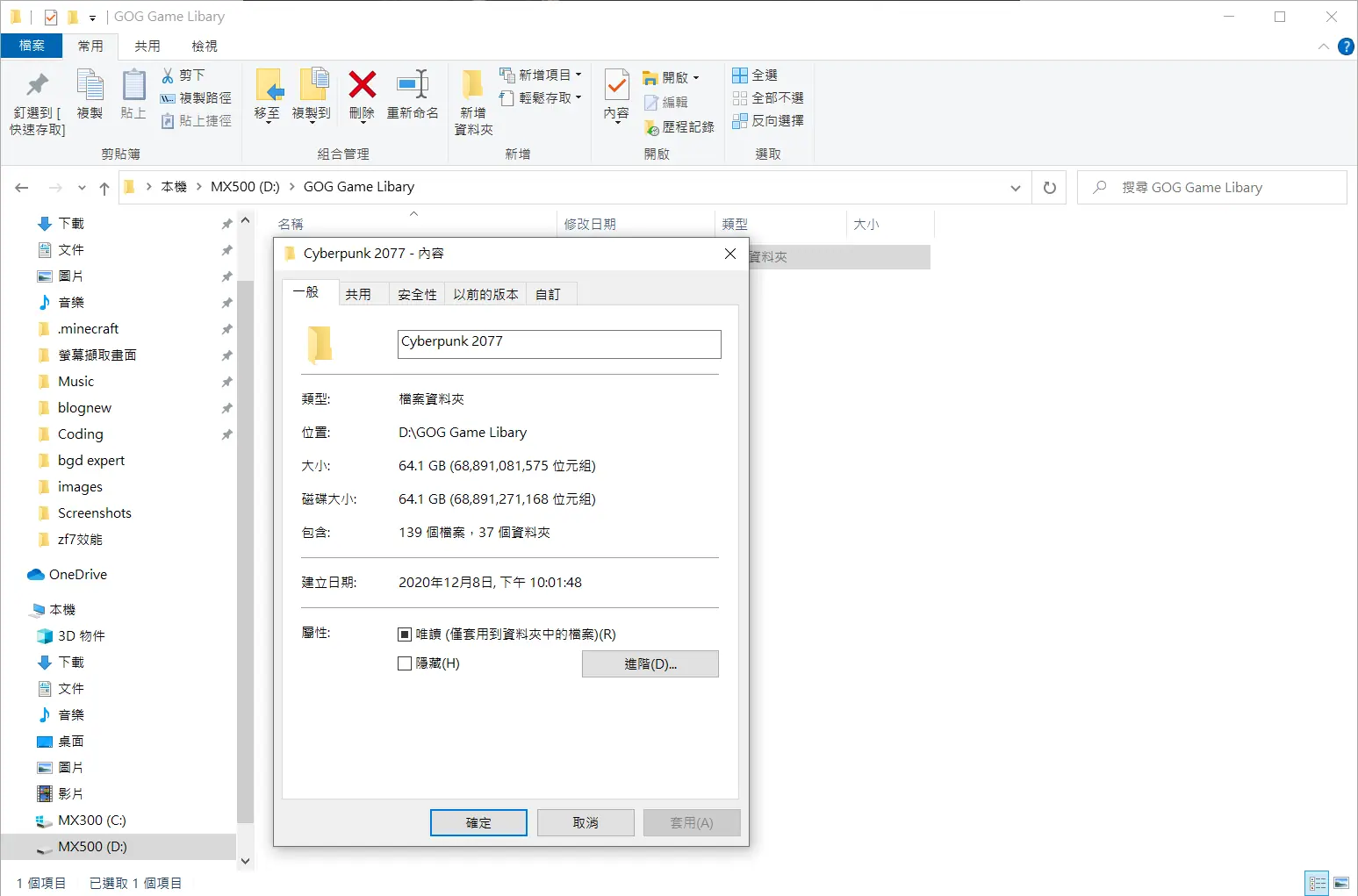Image resolution: width=1358 pixels, height=896 pixels.
Task: Collapse the ribbon with the chevron
Action: (1324, 47)
